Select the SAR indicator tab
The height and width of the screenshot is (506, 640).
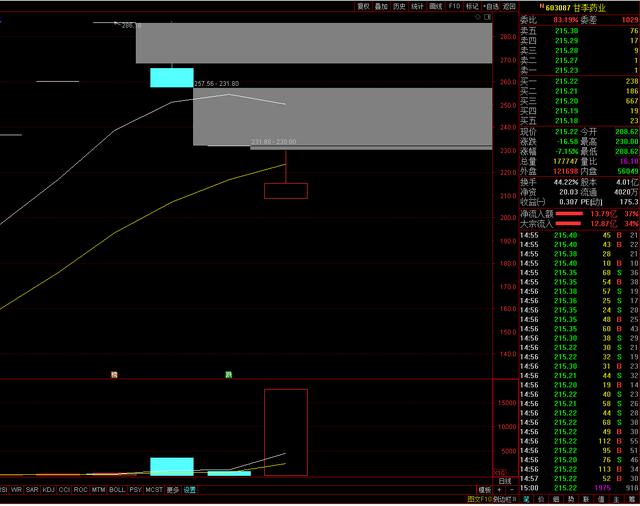tap(32, 489)
